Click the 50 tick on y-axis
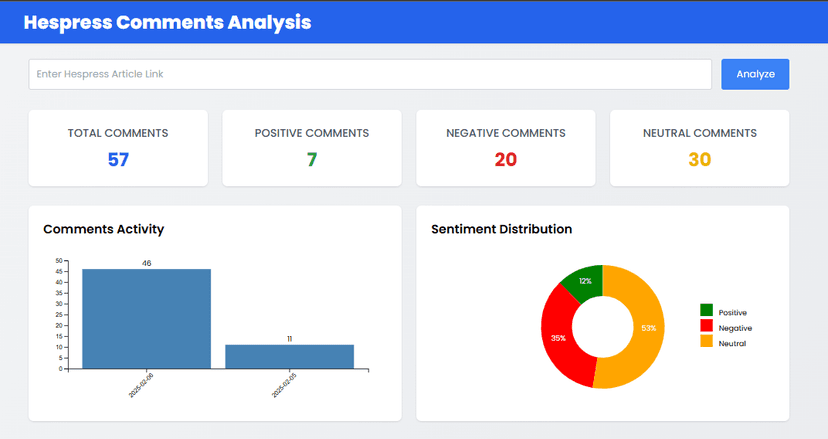The width and height of the screenshot is (828, 439). point(59,260)
